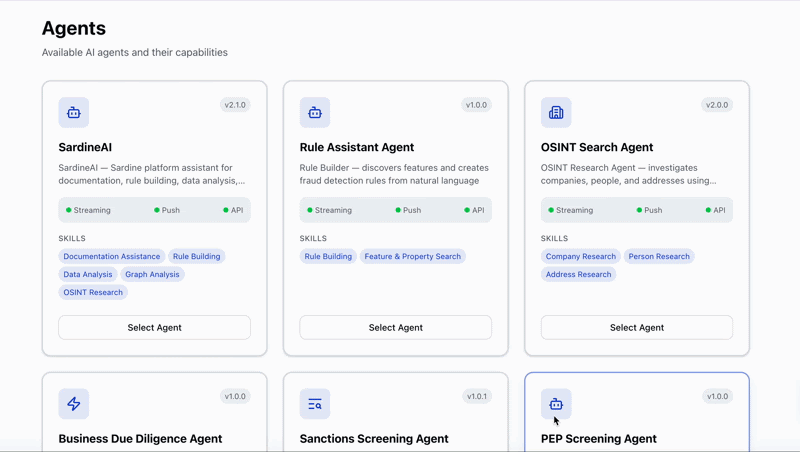Click Rule Assistant's API status indicator

(x=474, y=210)
